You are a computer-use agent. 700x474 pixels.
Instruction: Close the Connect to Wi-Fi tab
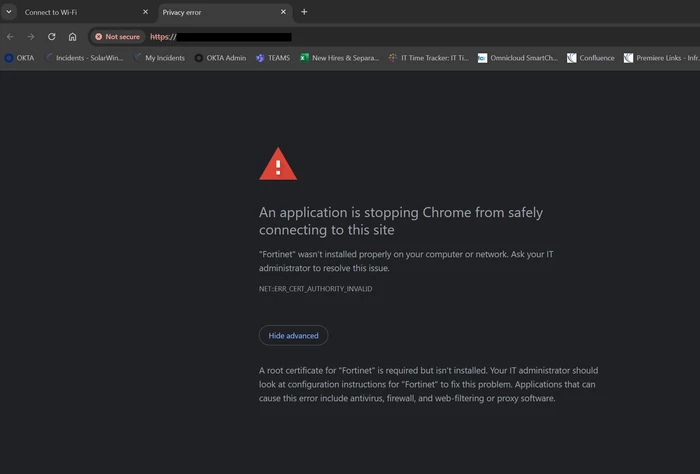coord(145,12)
